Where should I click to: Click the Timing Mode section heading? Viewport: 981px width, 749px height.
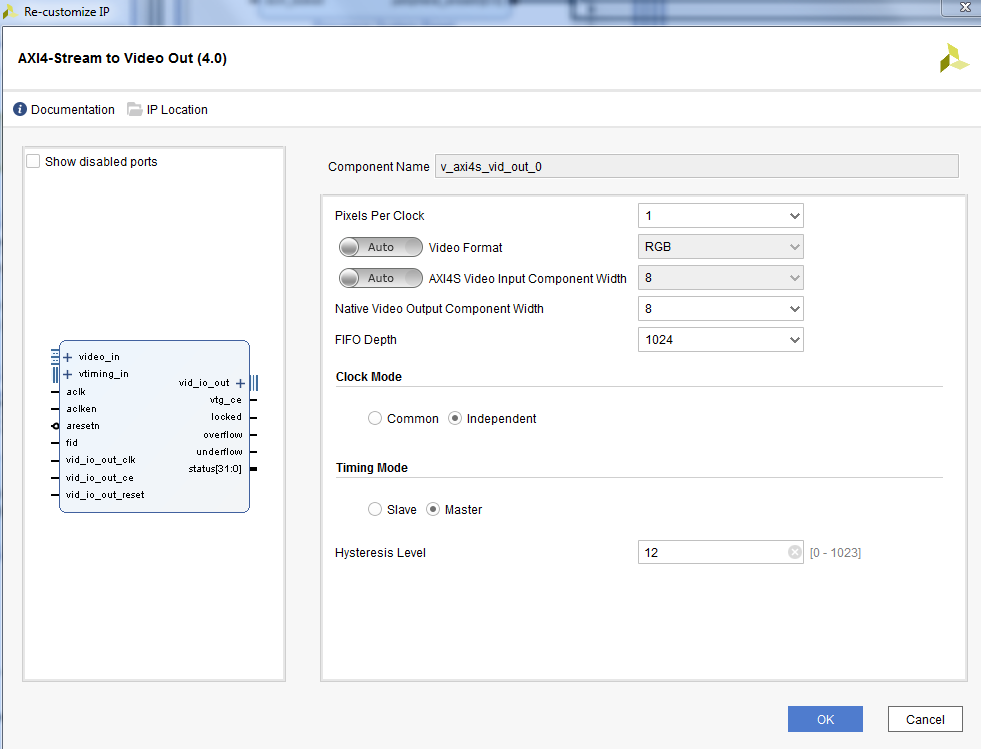[x=372, y=467]
